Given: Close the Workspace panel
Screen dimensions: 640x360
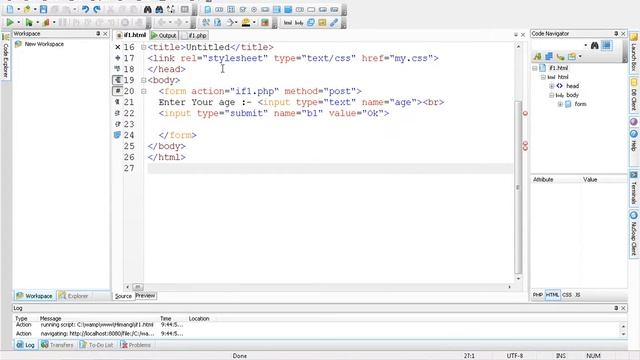Looking at the screenshot, I should (105, 33).
